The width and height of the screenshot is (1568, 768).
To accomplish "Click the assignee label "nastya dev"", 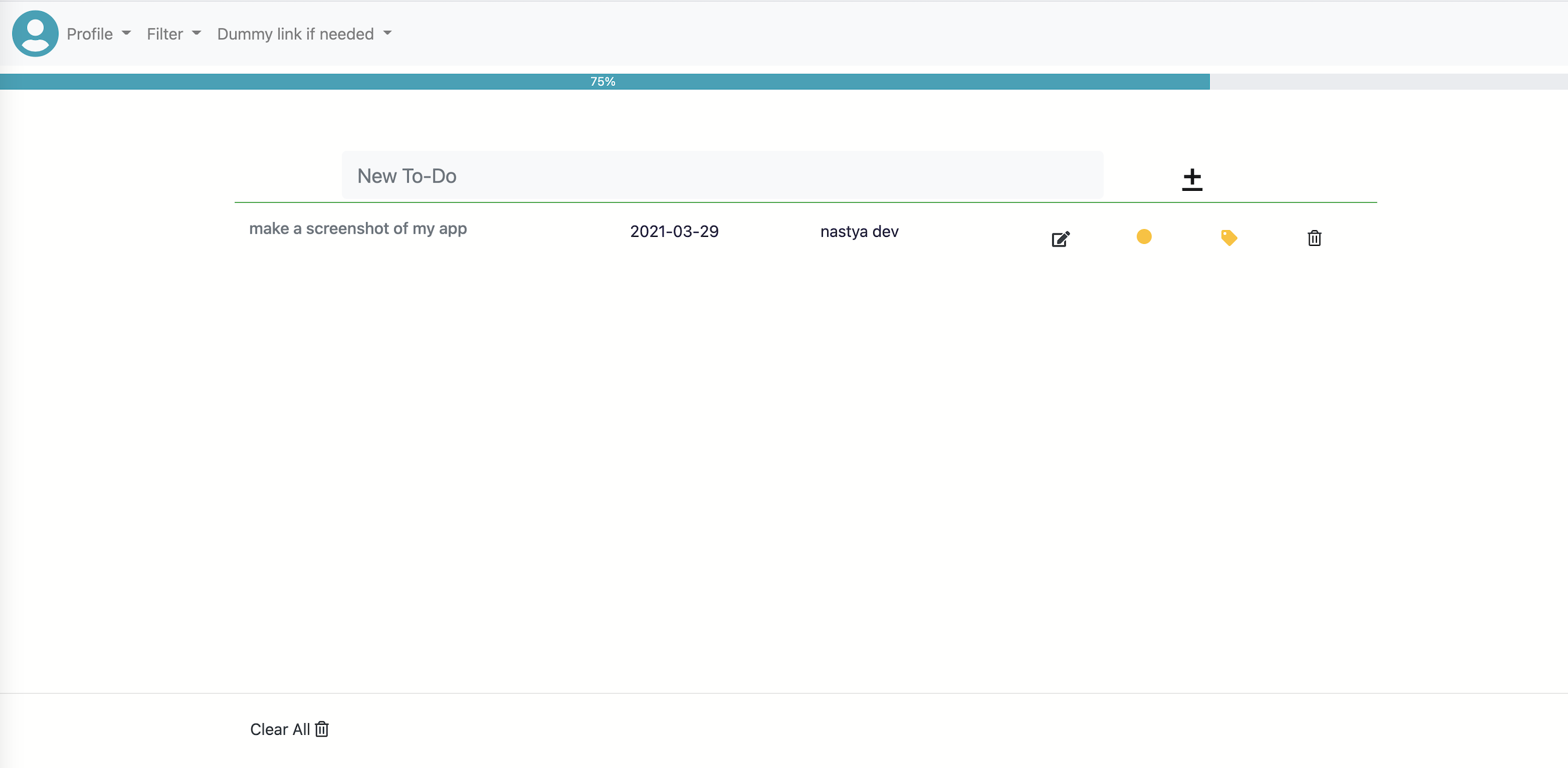I will click(859, 231).
